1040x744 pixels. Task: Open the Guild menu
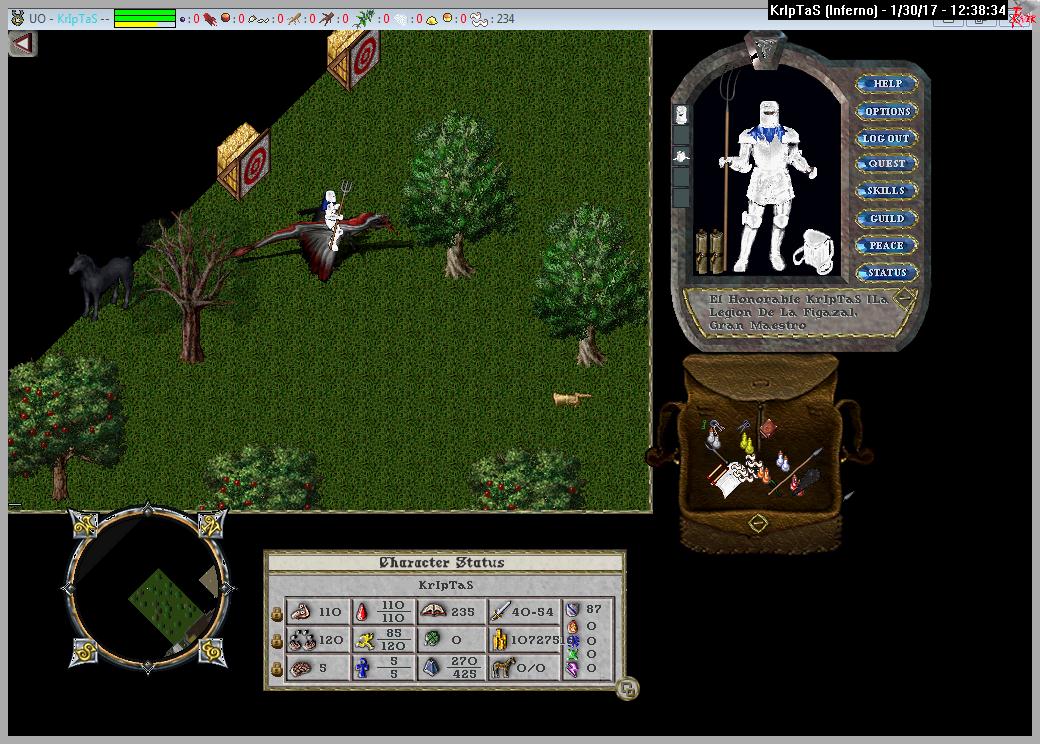(887, 219)
